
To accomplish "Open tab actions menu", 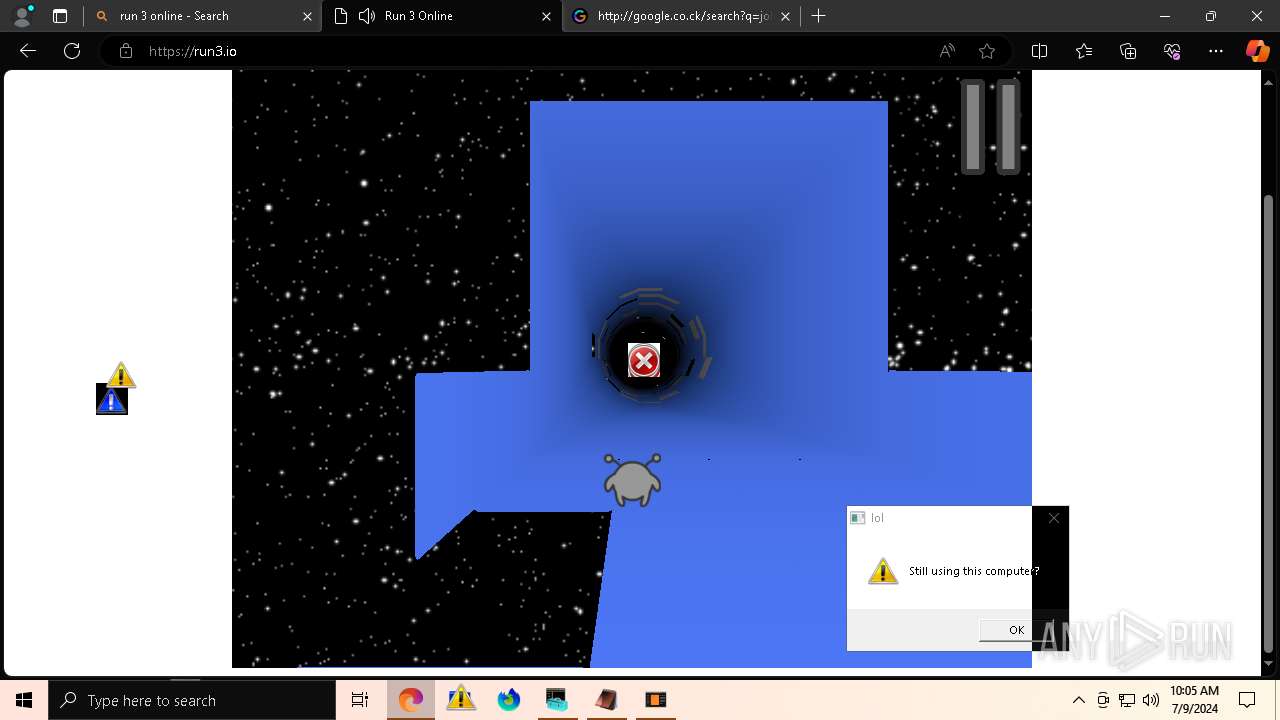I will click(60, 16).
